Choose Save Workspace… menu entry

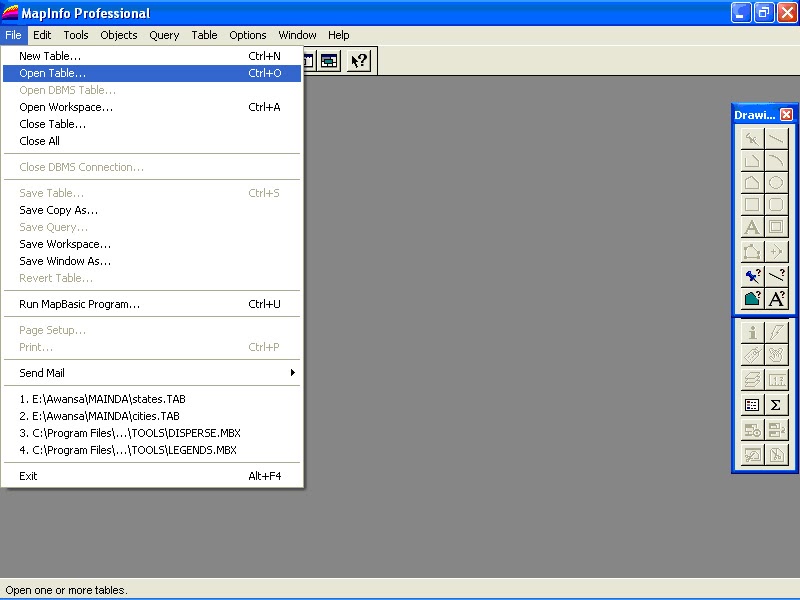(152, 244)
